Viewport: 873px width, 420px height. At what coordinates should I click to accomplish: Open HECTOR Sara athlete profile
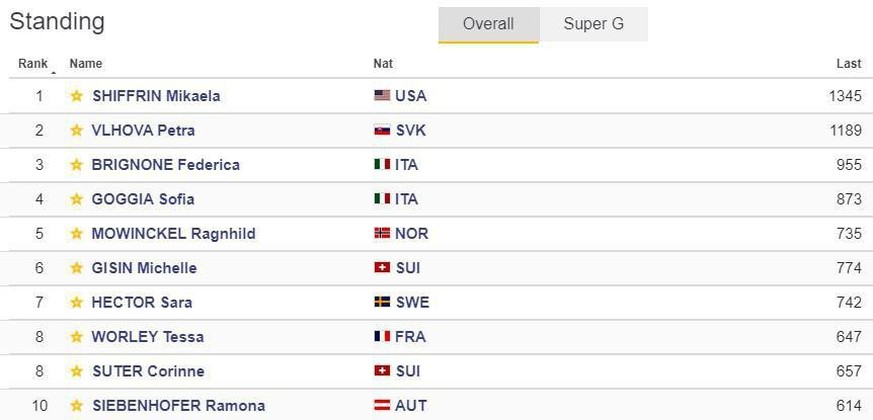pyautogui.click(x=142, y=302)
